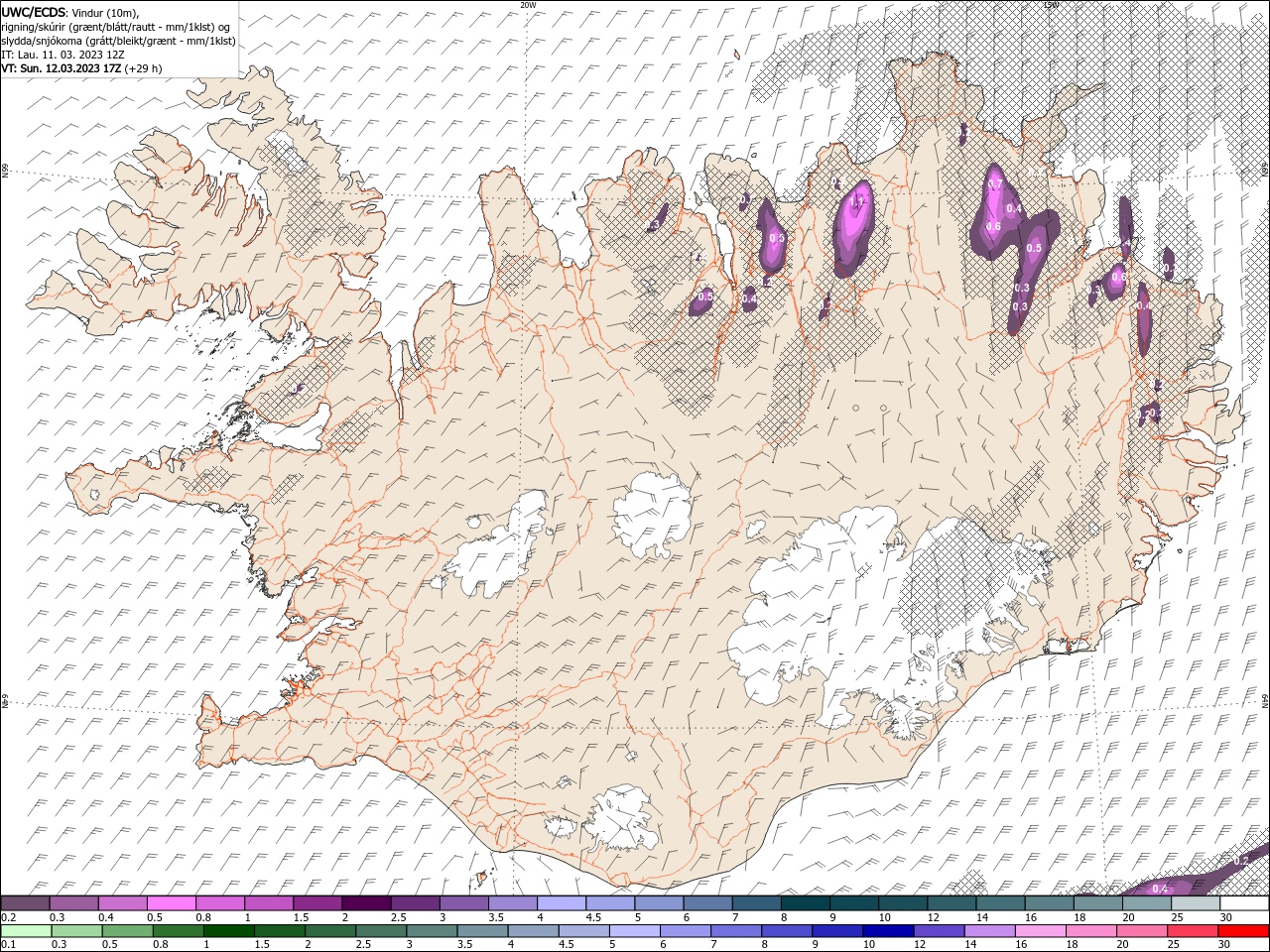Click the rain row swatch labeled 20
1270x952 pixels.
(x=1142, y=931)
